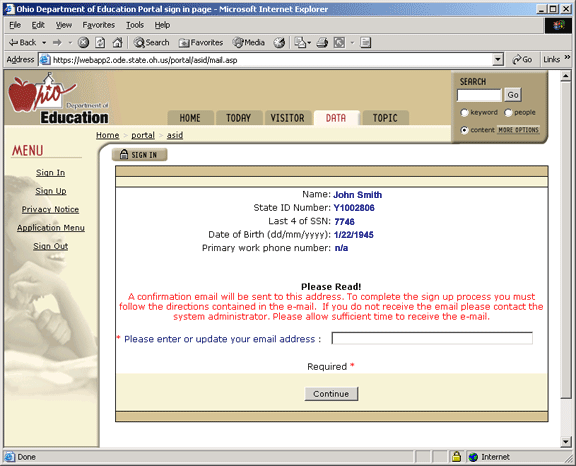
Task: Click the page vertical scrollbar down arrow
Action: click(x=565, y=442)
